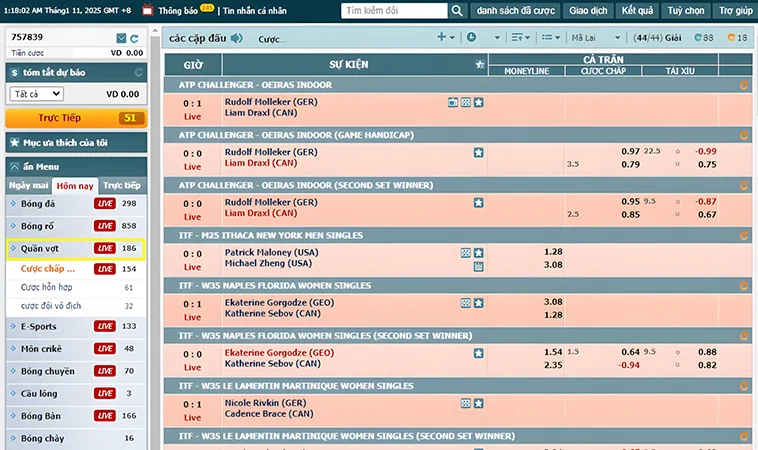Open the Tất cả dropdown in forecast summary
The height and width of the screenshot is (450, 758).
(x=37, y=94)
